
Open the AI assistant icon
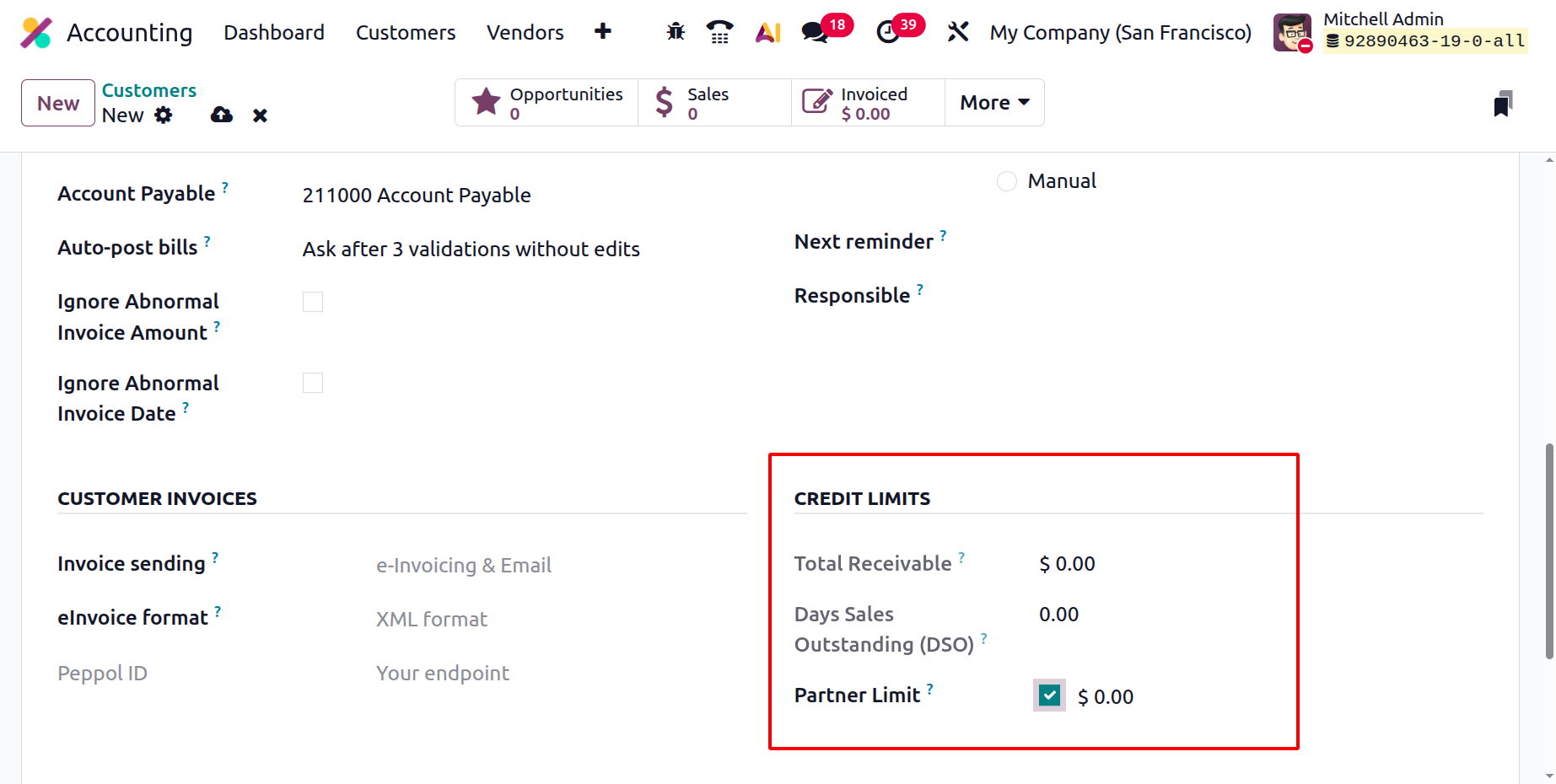coord(767,32)
